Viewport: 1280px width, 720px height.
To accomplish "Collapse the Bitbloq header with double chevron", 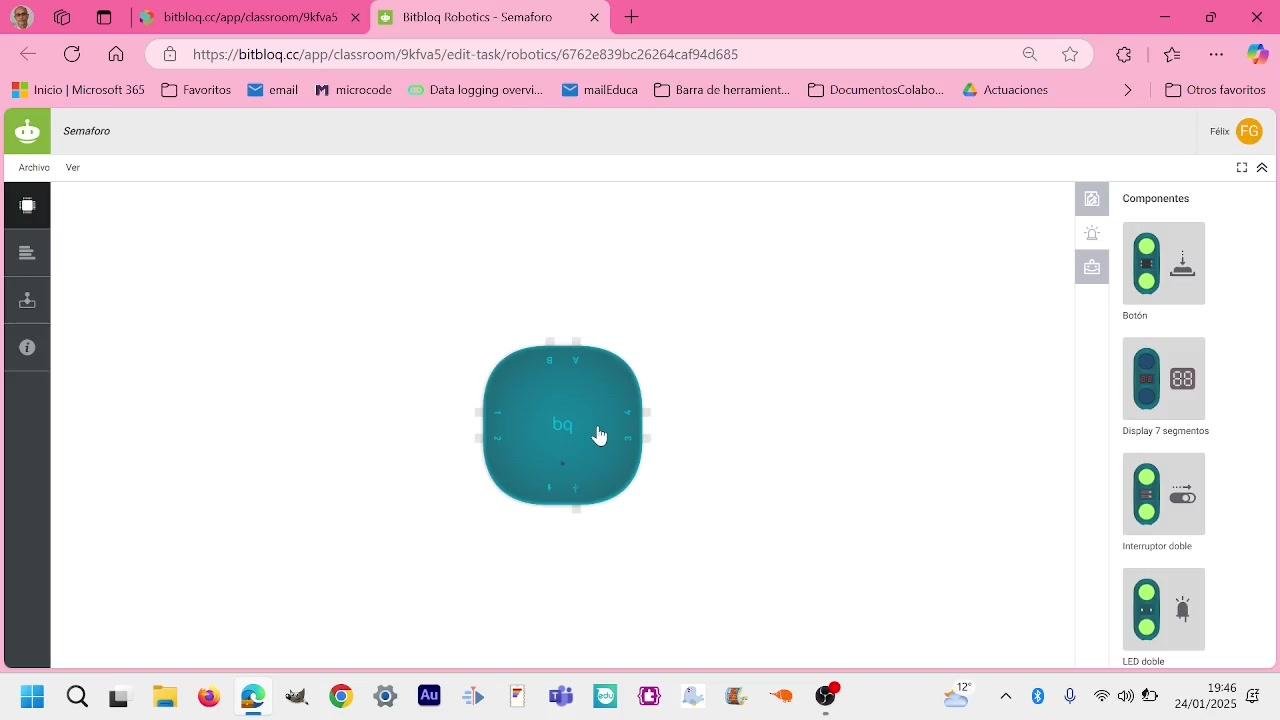I will point(1262,168).
